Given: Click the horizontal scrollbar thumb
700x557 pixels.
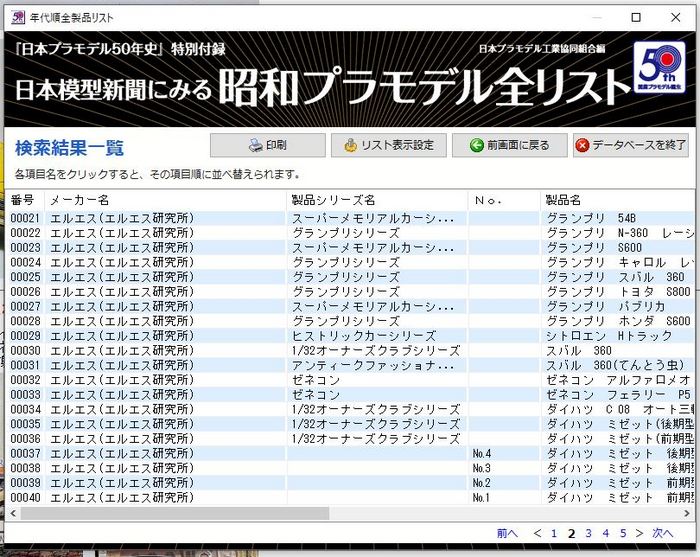Looking at the screenshot, I should (175, 513).
